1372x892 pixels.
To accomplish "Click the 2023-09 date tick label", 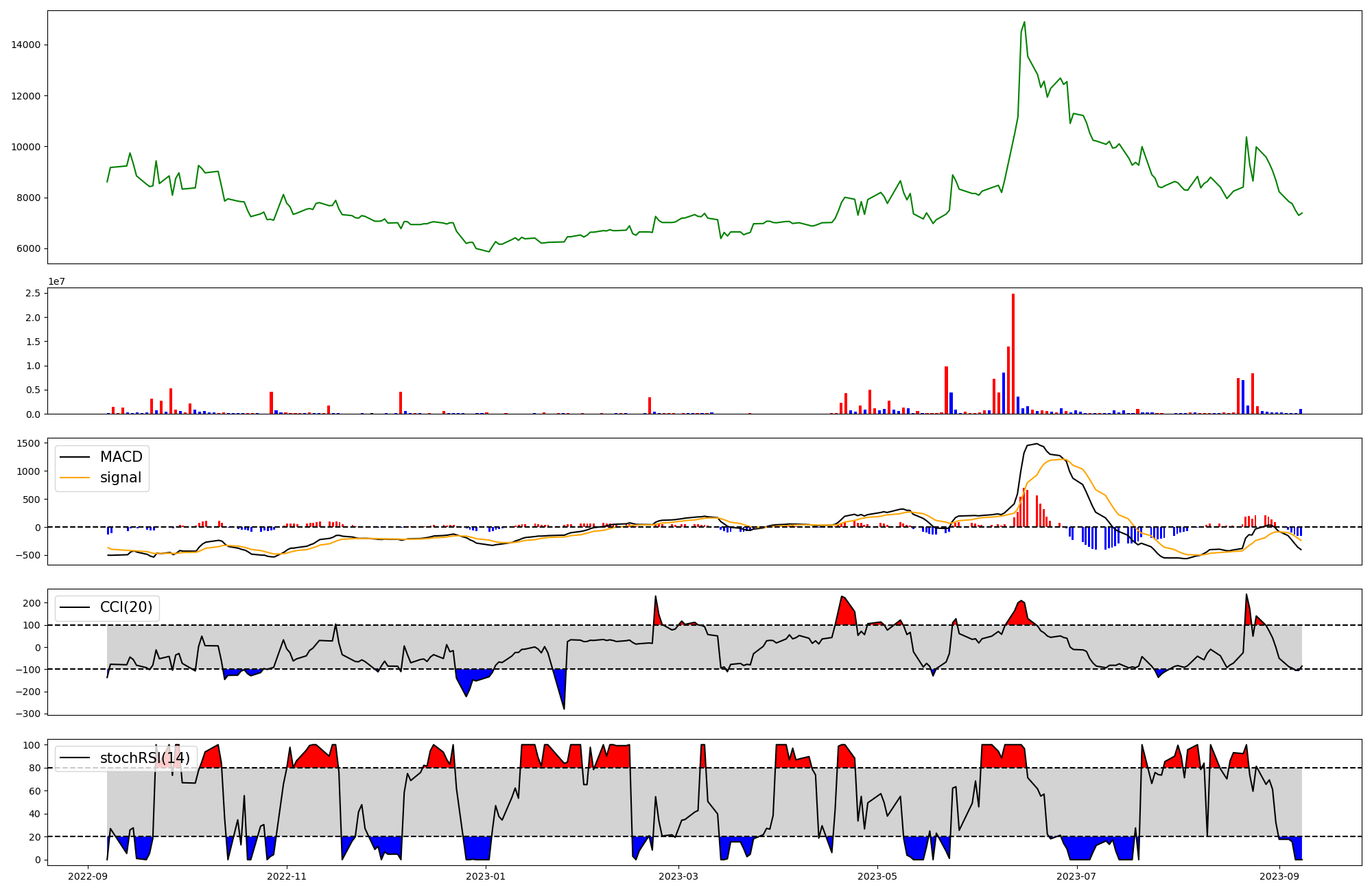I will pos(1279,876).
